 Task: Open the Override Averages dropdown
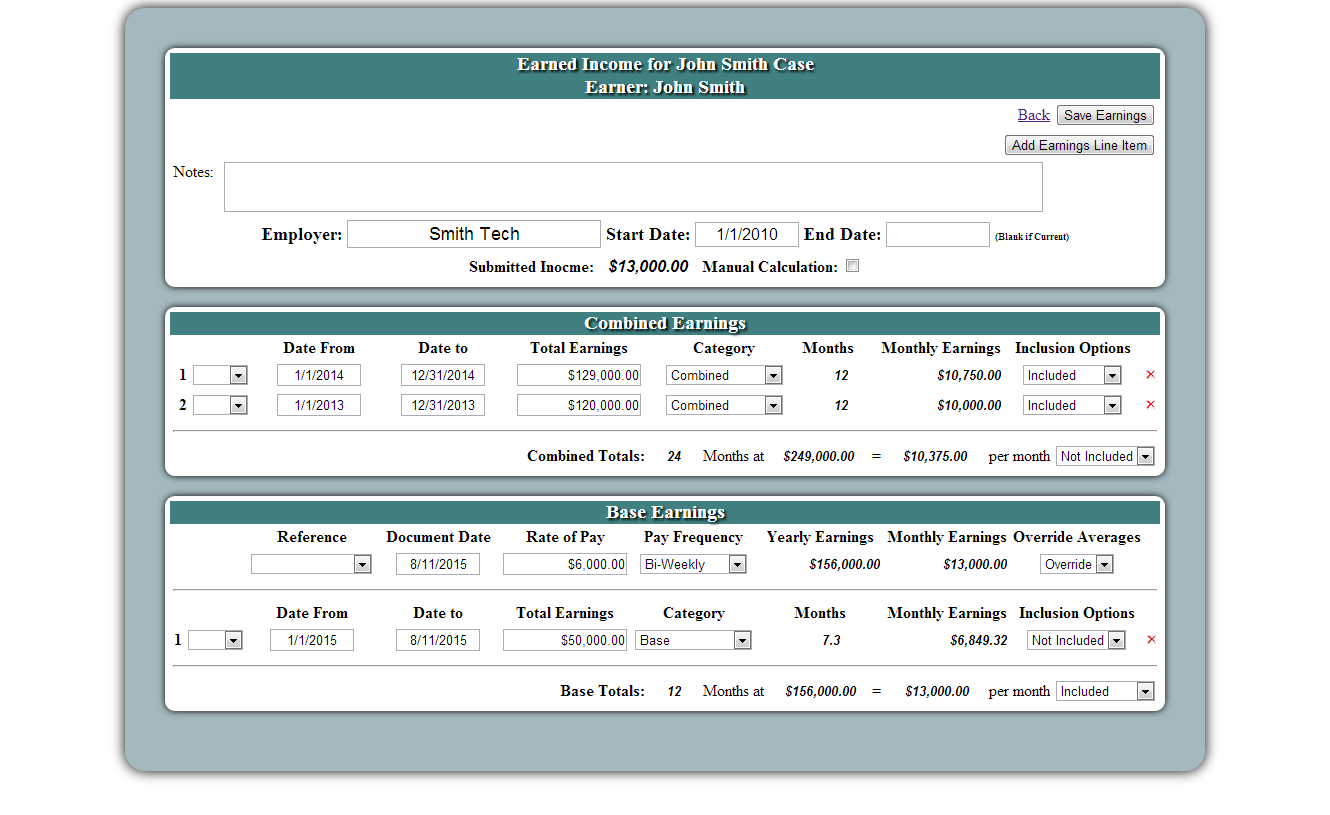point(1076,563)
